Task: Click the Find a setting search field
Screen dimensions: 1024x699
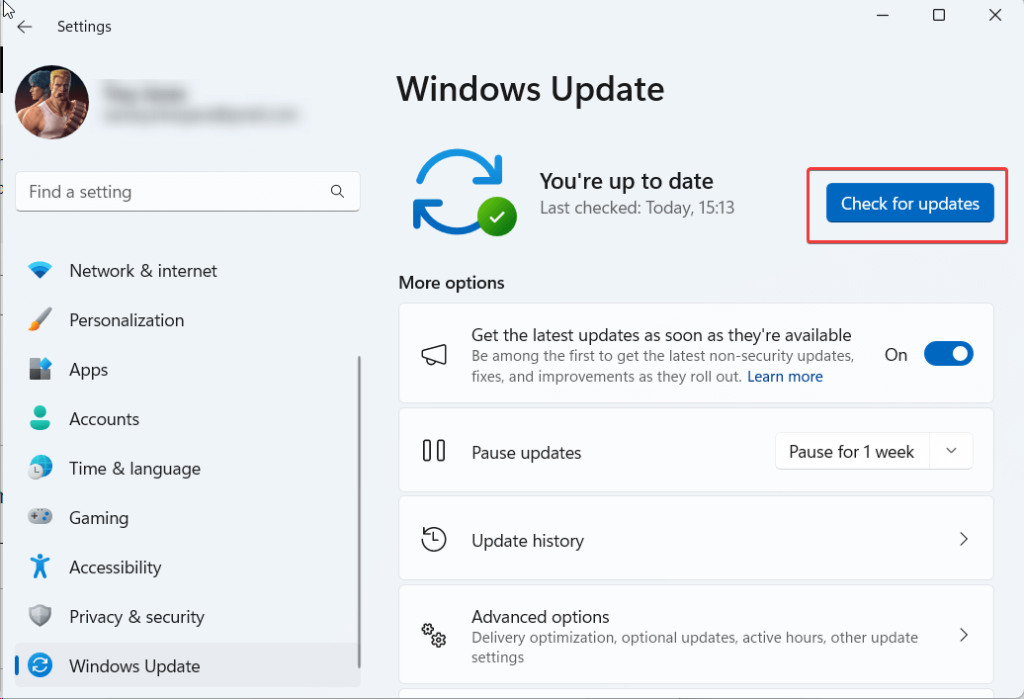Action: point(170,192)
